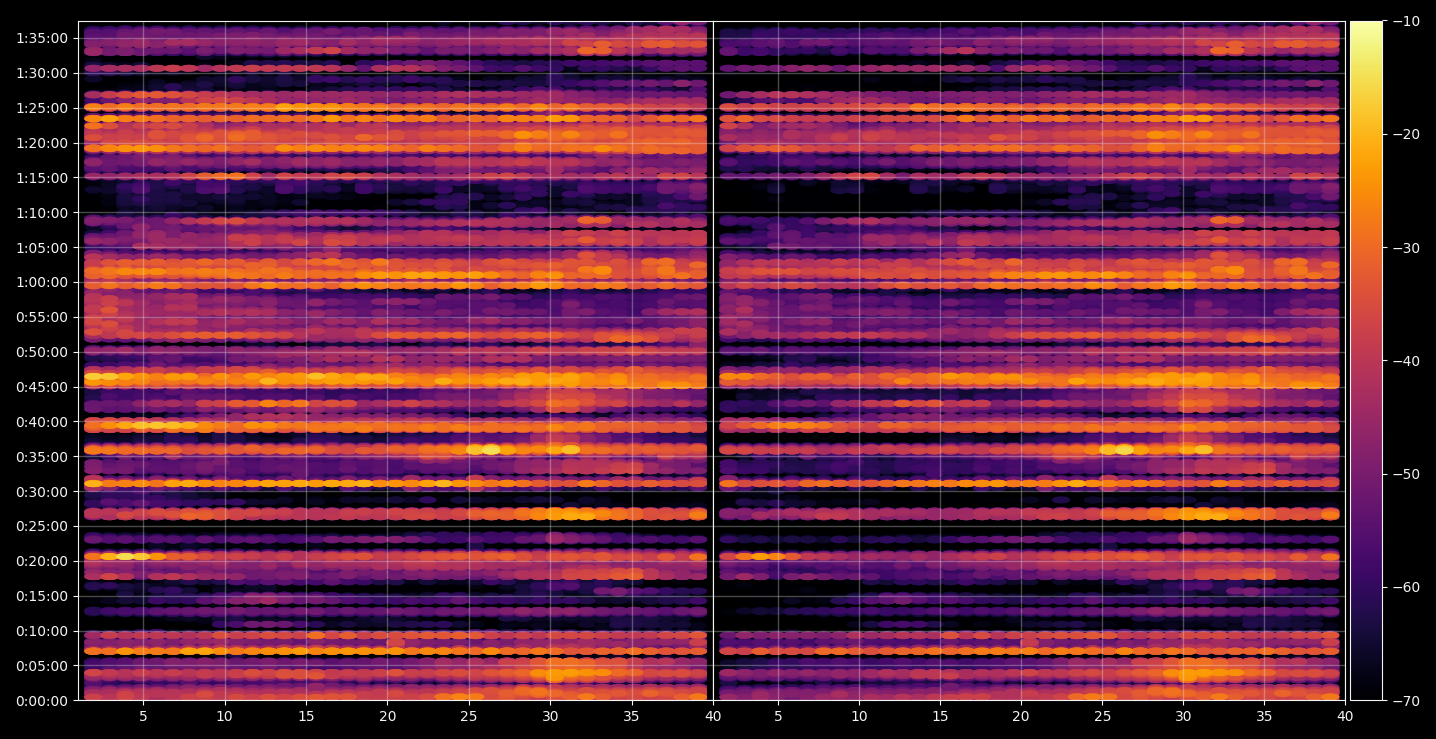Click x-axis label 40 between the two heatmaps

pyautogui.click(x=713, y=716)
